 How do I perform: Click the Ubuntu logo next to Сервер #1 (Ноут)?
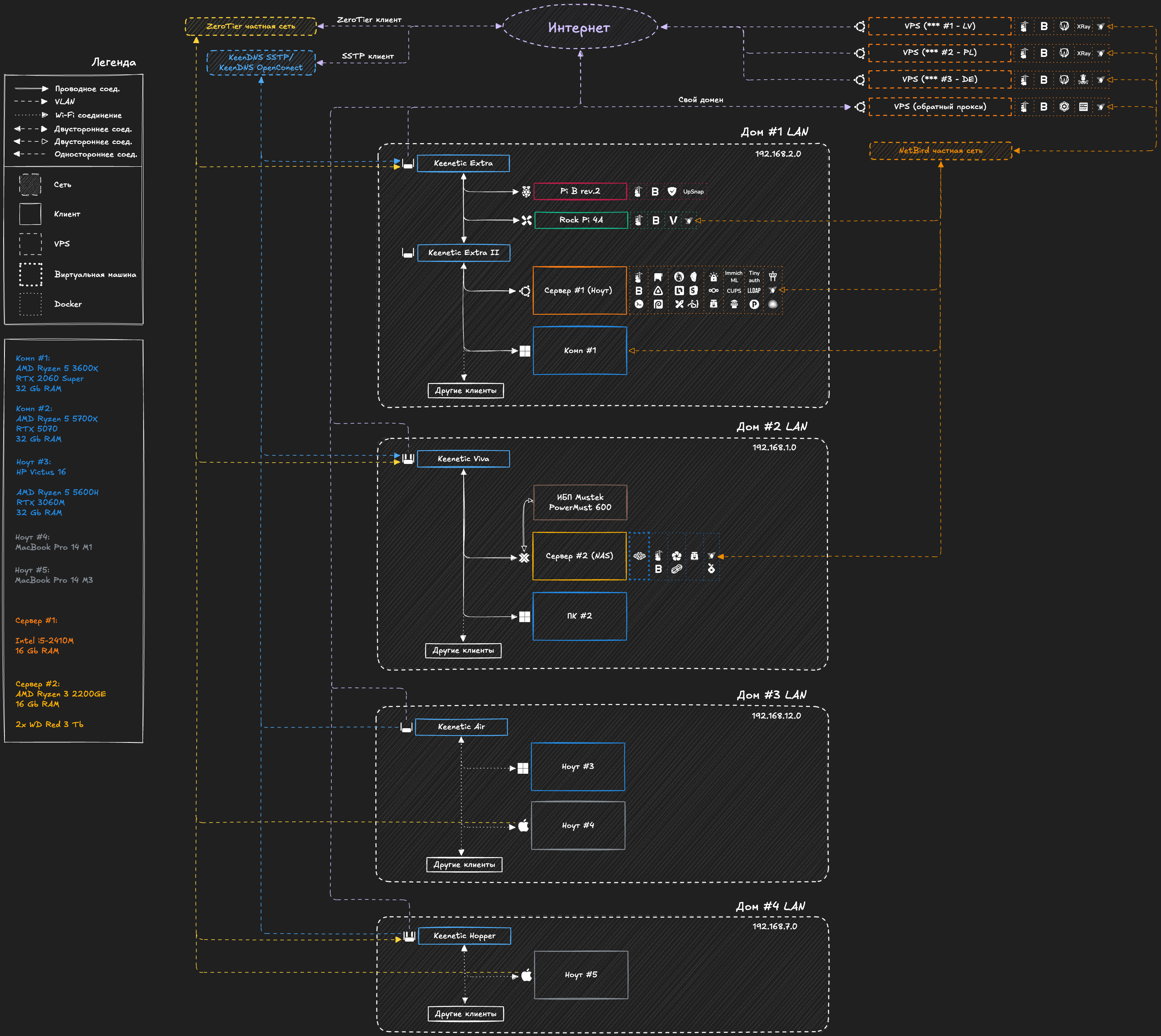(525, 291)
